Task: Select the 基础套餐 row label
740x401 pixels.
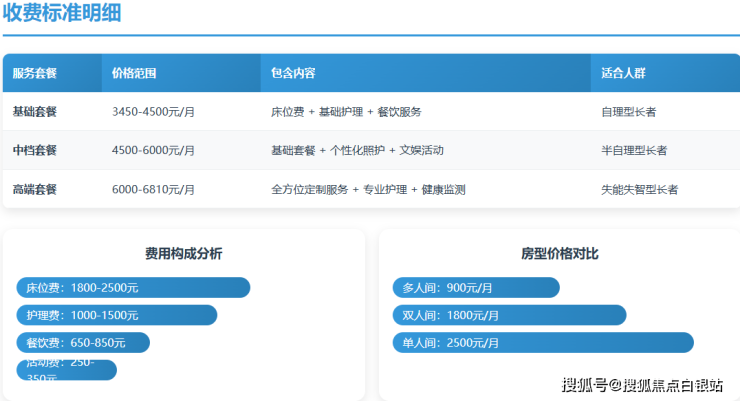Action: coord(35,112)
